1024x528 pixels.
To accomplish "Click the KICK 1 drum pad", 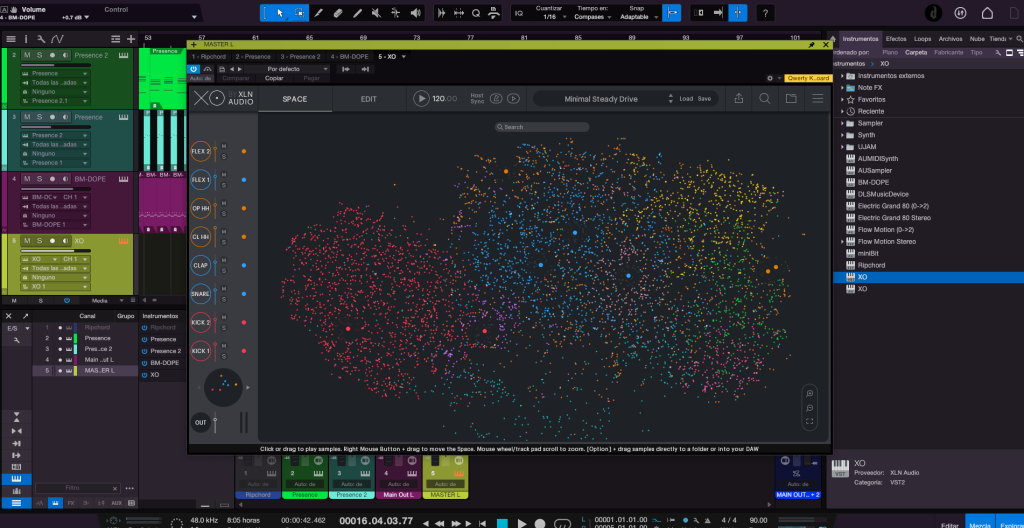I will [x=200, y=351].
